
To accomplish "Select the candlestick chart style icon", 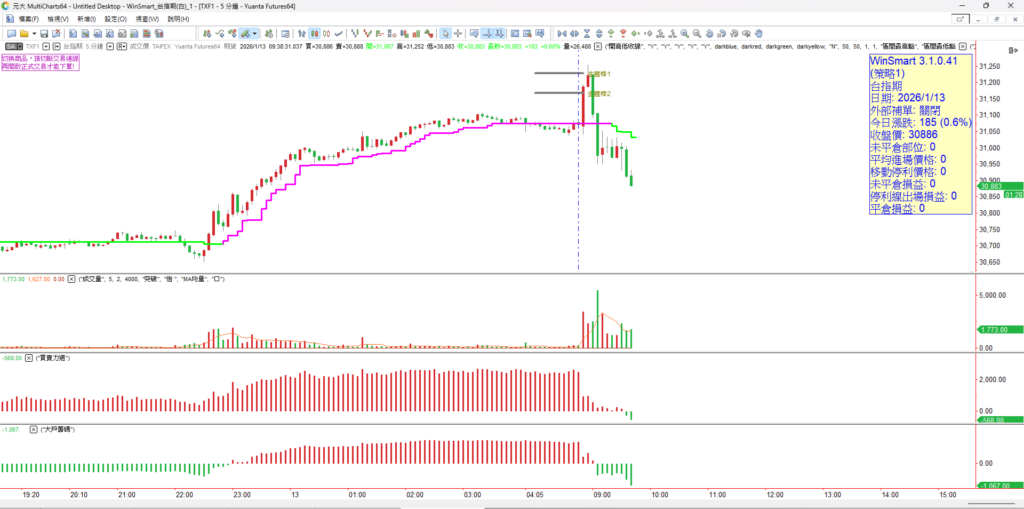I will coord(314,33).
